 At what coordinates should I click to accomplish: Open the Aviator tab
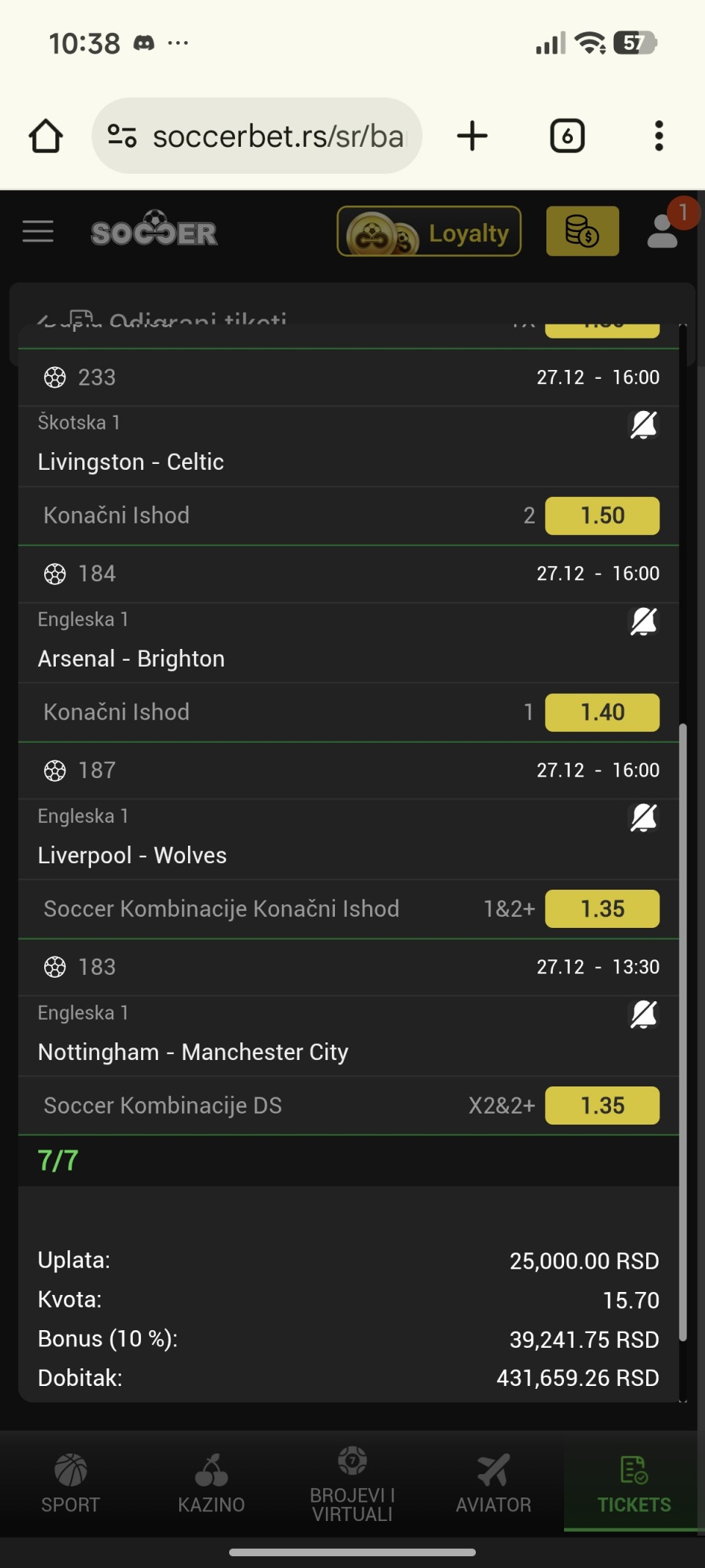pos(493,1483)
